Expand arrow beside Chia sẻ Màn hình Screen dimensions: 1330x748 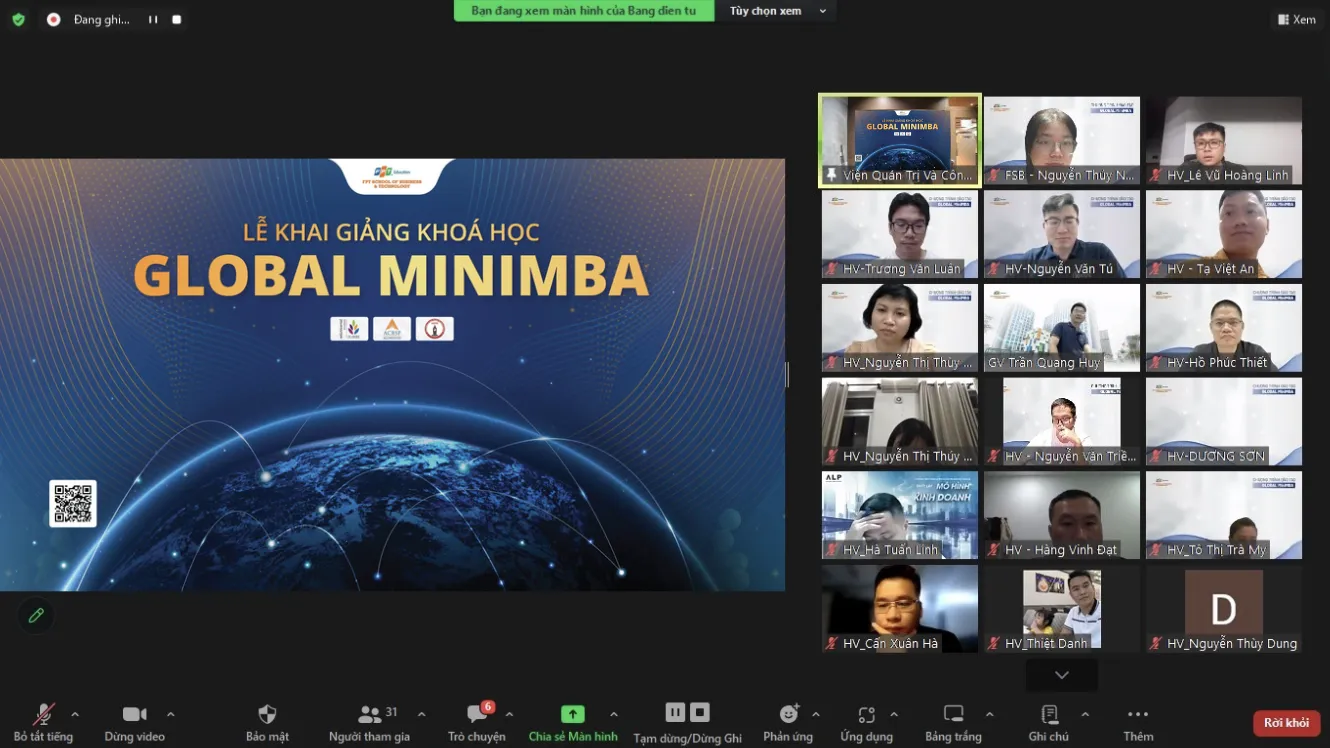(x=613, y=715)
